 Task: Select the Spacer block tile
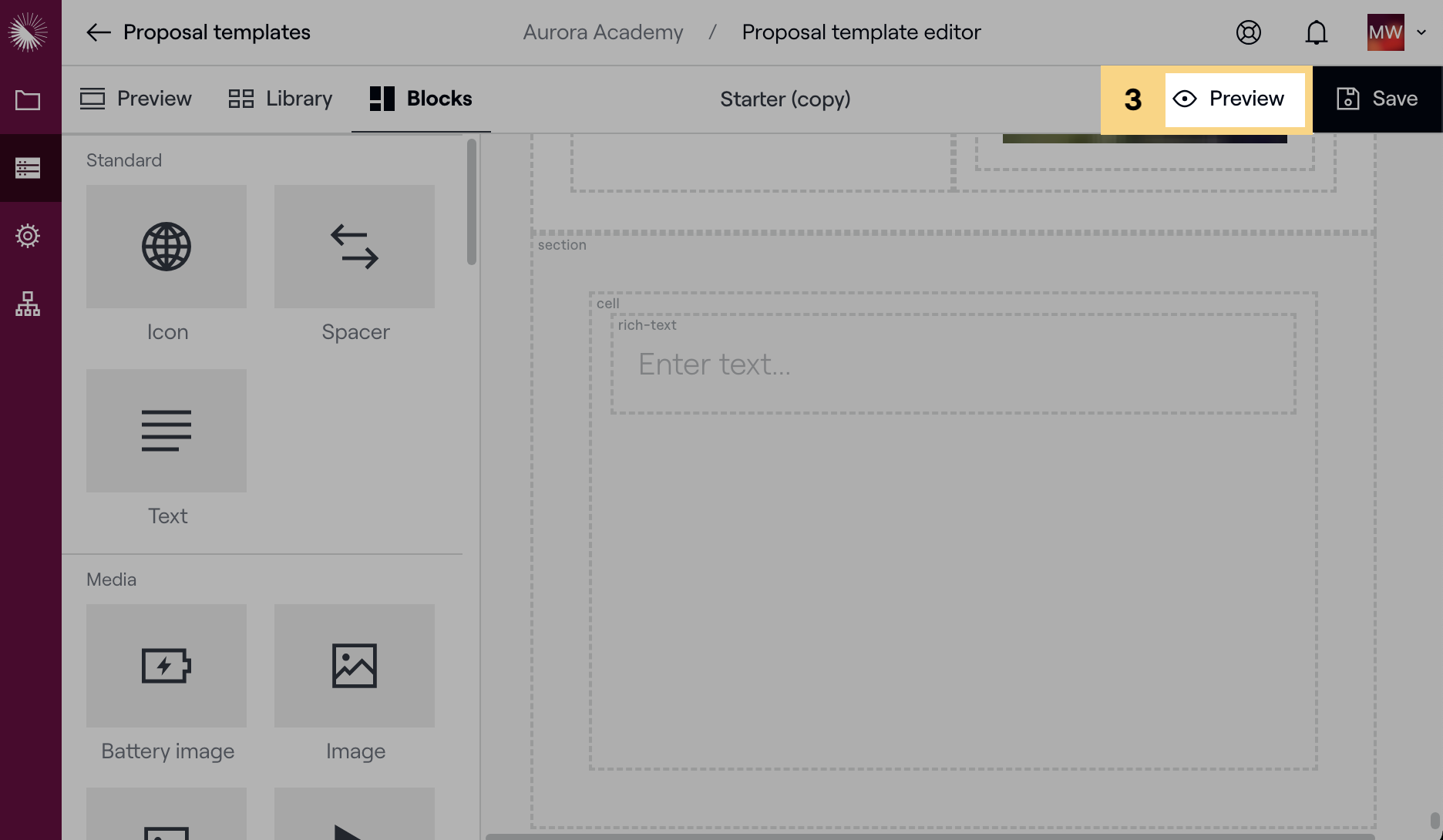[x=355, y=247]
